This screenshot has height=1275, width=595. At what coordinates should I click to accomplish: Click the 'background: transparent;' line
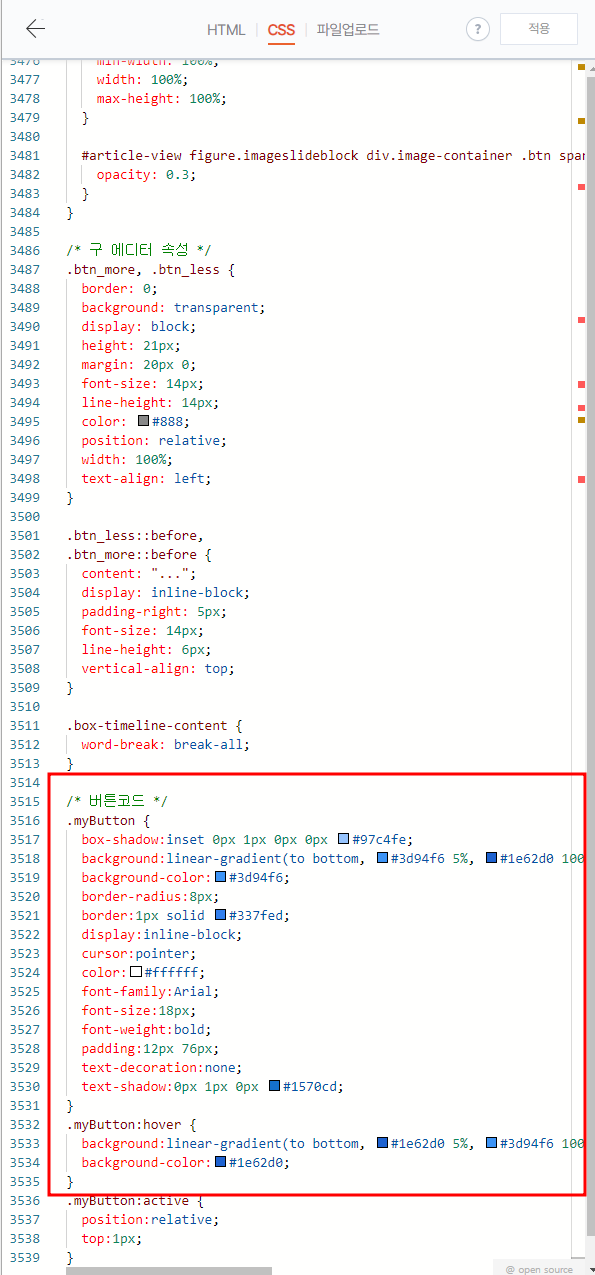click(174, 307)
